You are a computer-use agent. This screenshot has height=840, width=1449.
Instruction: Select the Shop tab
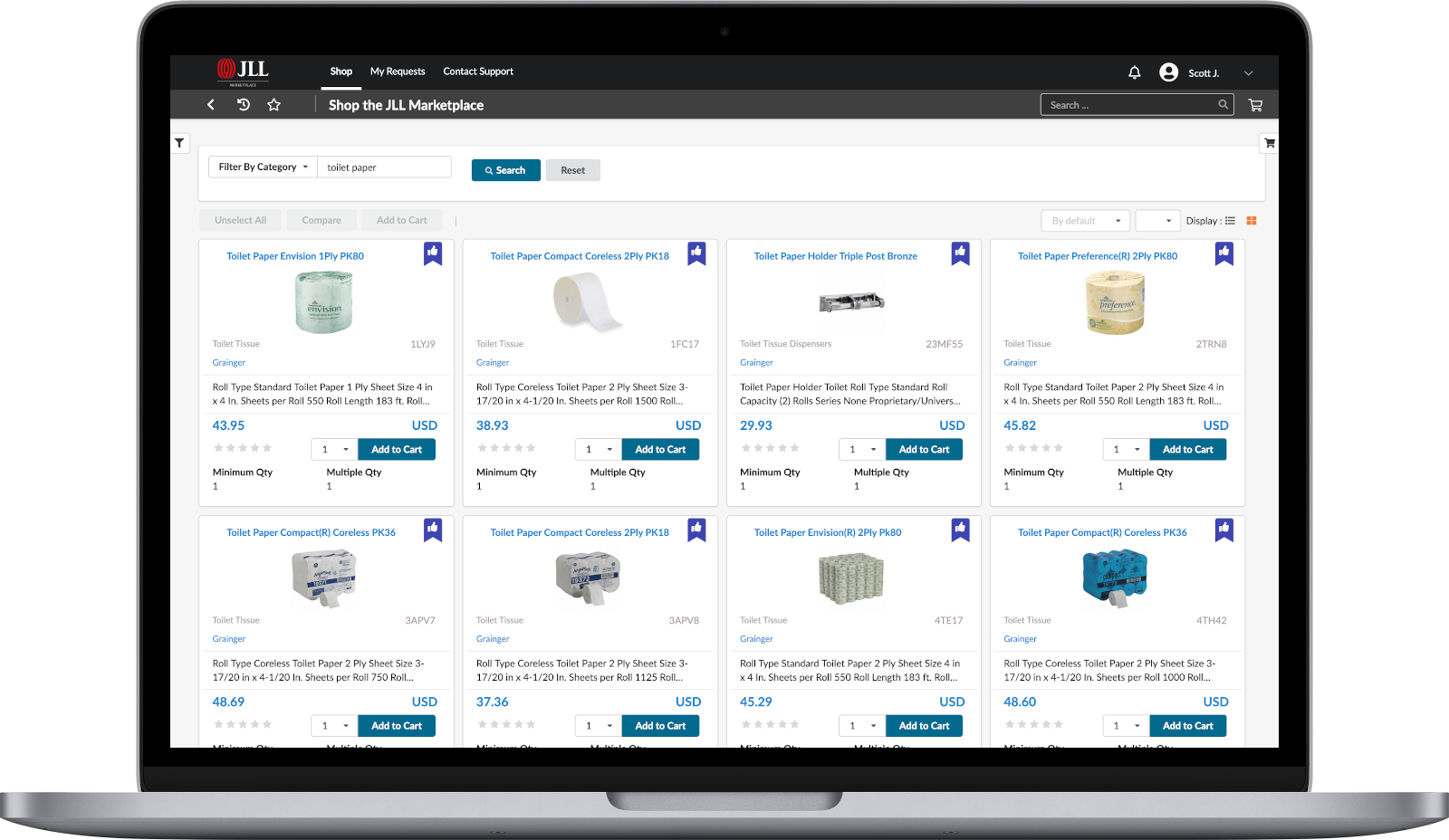tap(341, 72)
